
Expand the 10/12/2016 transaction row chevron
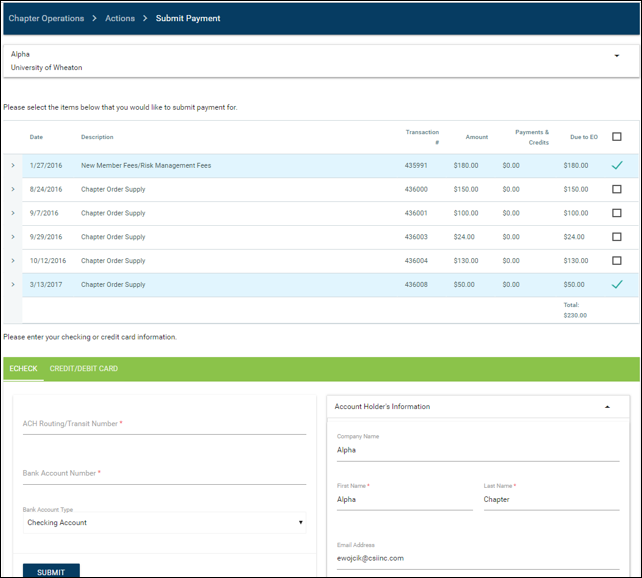13,260
